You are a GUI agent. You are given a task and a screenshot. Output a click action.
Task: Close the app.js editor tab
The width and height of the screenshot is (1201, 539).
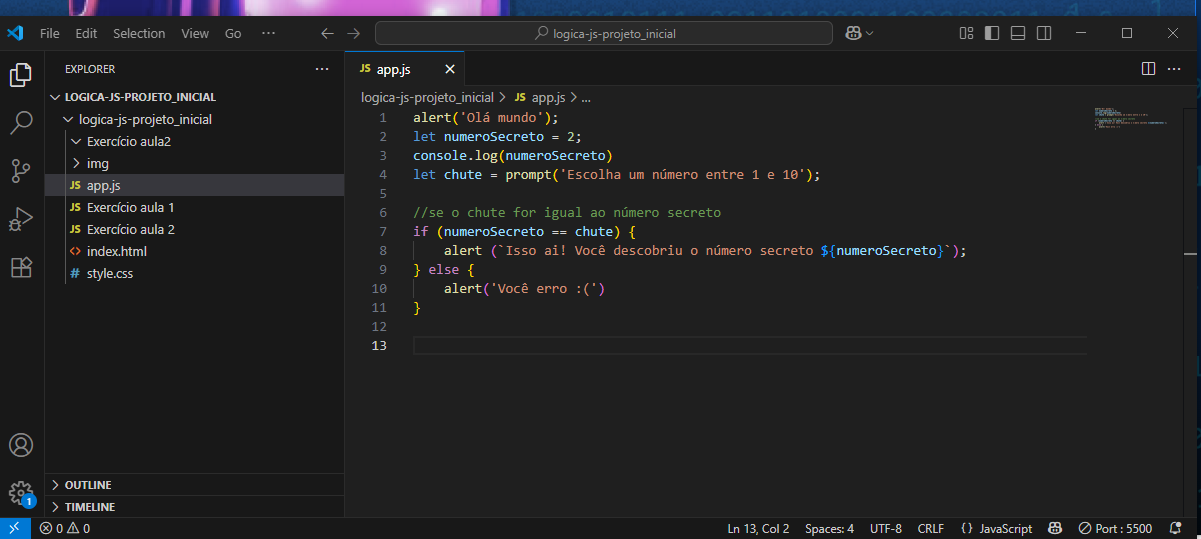tap(450, 69)
